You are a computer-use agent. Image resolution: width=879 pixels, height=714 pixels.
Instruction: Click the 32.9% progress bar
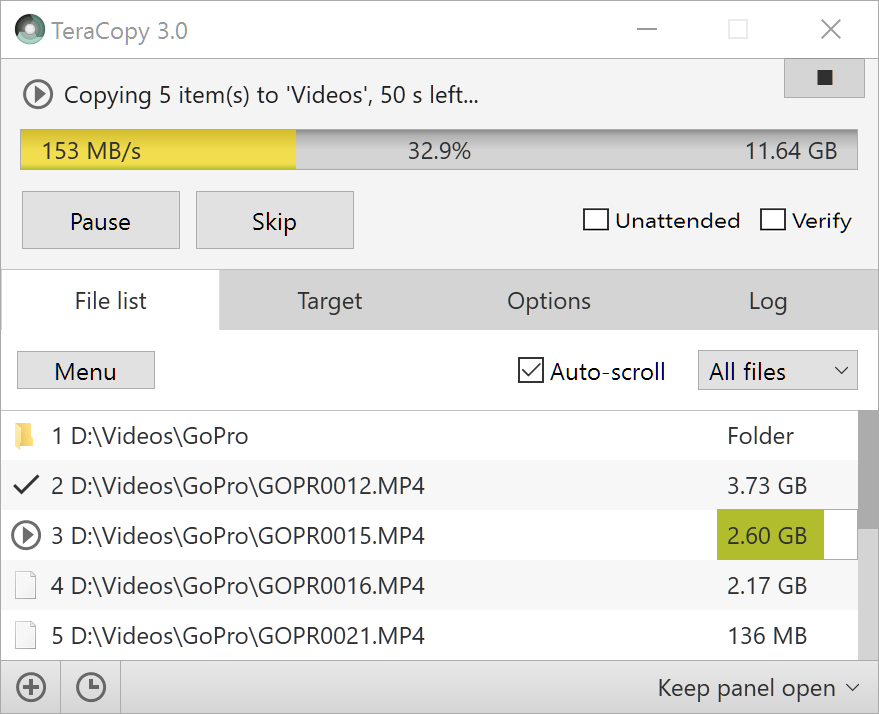(x=440, y=149)
